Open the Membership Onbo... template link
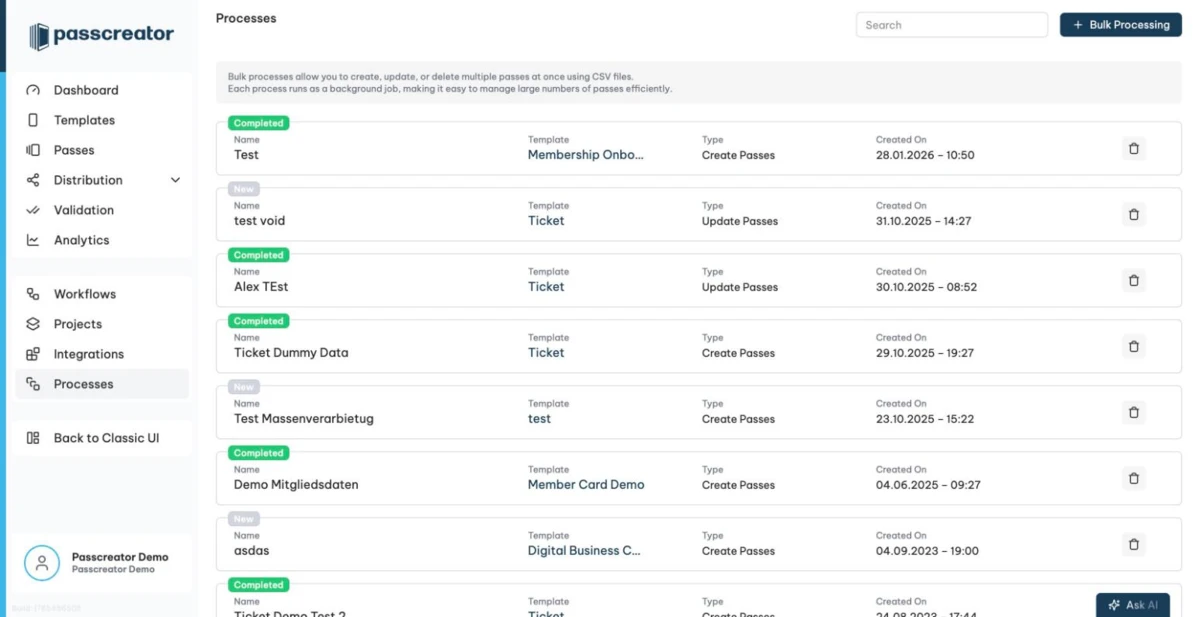The image size is (1200, 617). click(x=586, y=155)
